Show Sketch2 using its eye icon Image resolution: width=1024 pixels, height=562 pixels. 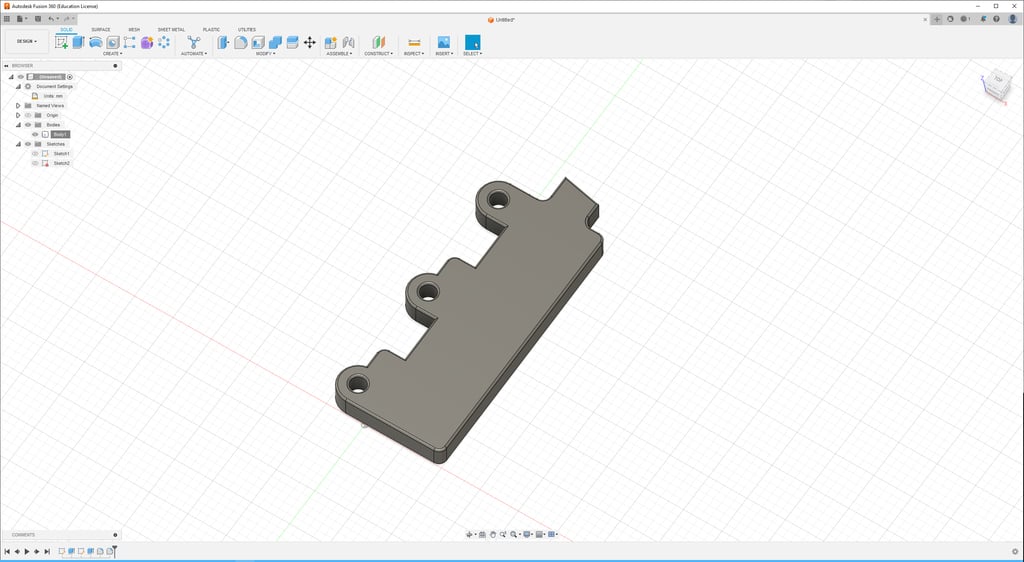pyautogui.click(x=35, y=163)
